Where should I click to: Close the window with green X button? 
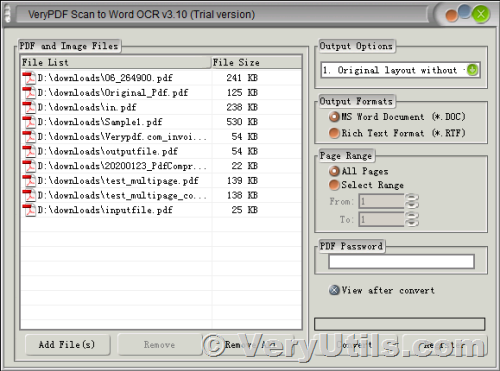pyautogui.click(x=481, y=14)
